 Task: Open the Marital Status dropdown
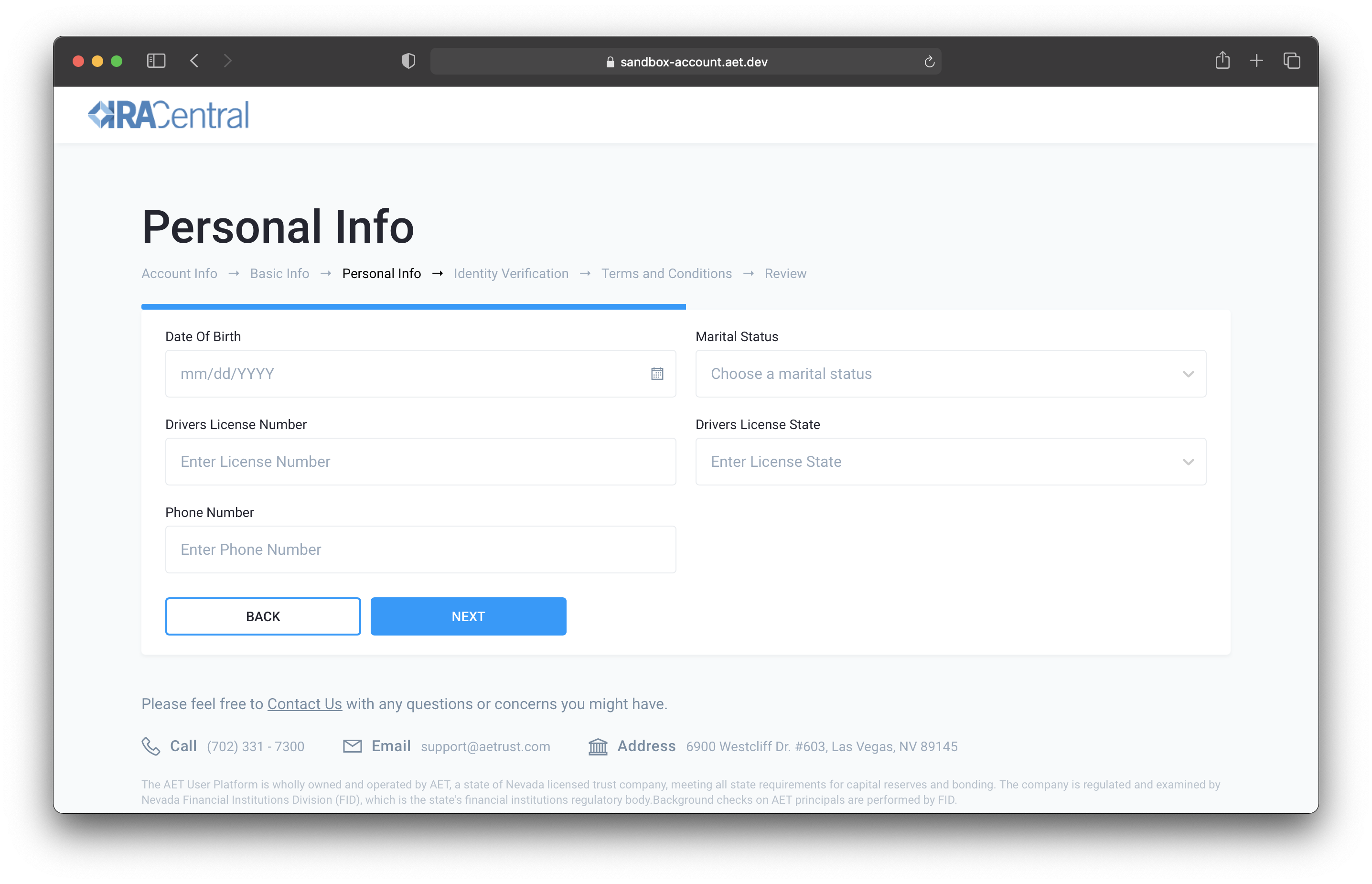[x=950, y=374]
